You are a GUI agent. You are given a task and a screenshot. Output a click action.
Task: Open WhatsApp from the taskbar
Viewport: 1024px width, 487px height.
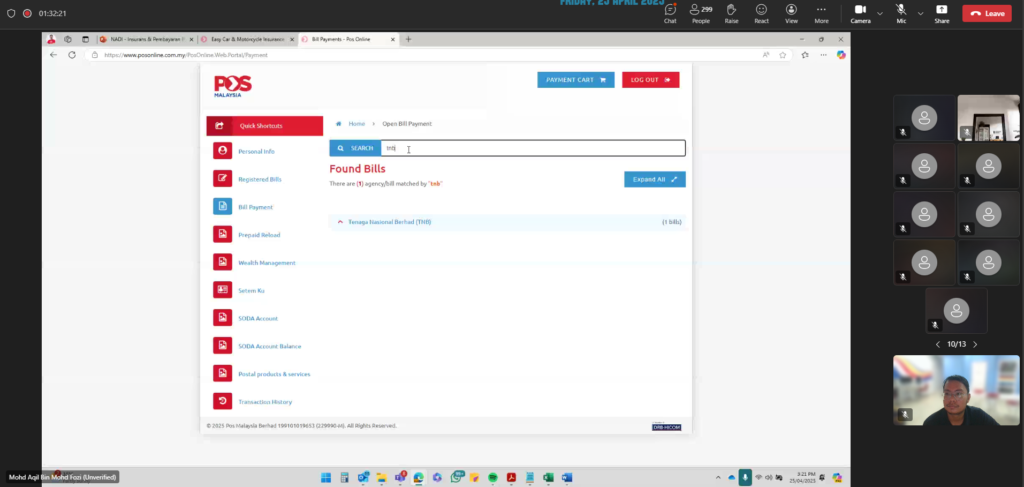tap(456, 478)
